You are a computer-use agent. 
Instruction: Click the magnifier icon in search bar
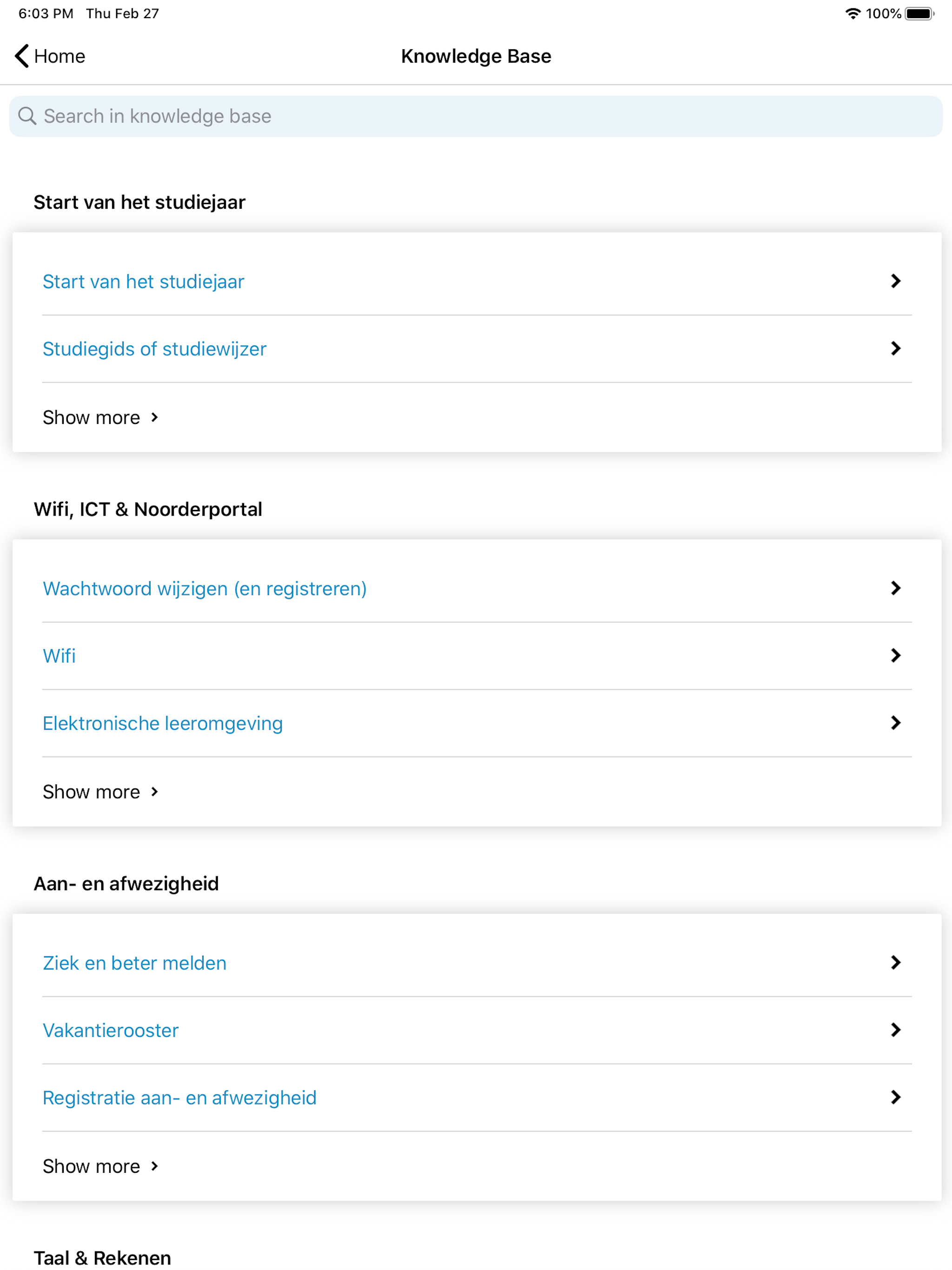point(27,116)
